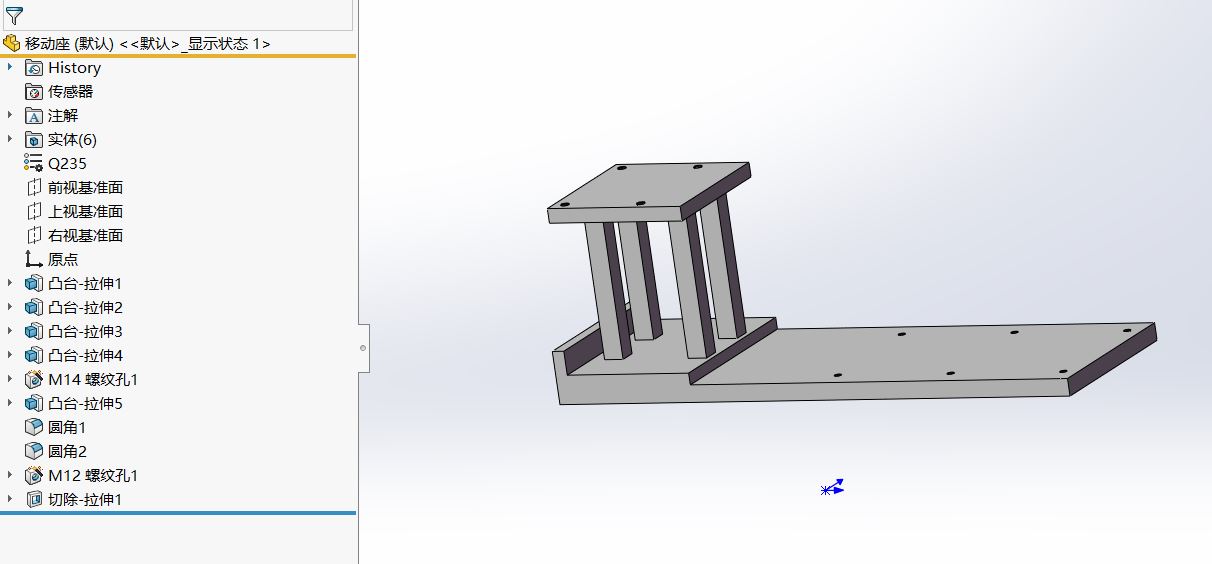The image size is (1212, 564).
Task: Click the History folder icon
Action: (x=34, y=68)
